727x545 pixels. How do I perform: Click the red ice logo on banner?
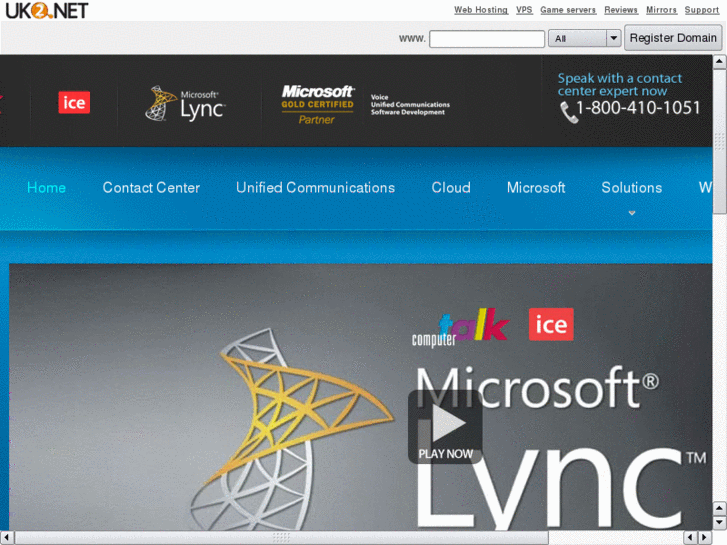coord(551,324)
